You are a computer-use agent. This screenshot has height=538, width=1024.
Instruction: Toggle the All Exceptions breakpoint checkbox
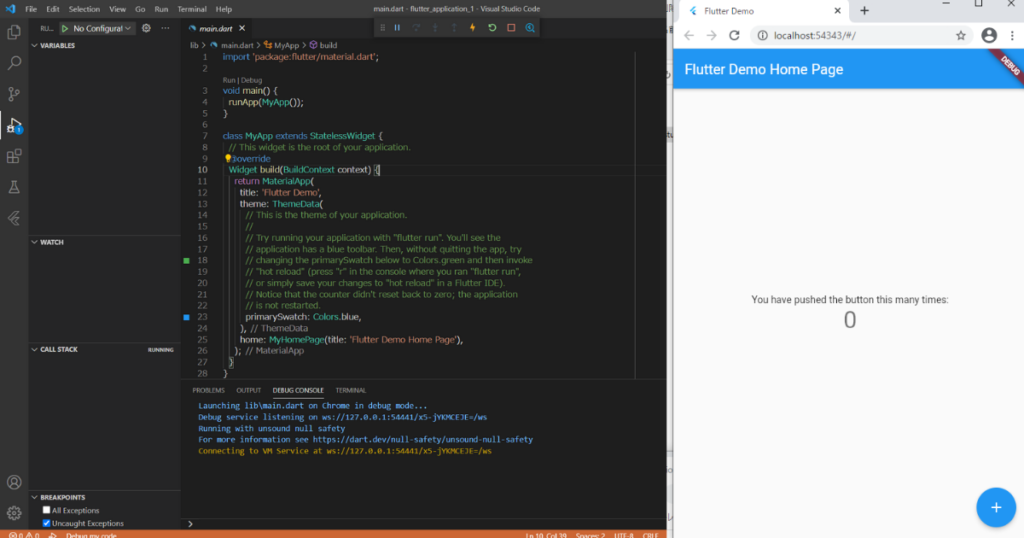tap(46, 510)
